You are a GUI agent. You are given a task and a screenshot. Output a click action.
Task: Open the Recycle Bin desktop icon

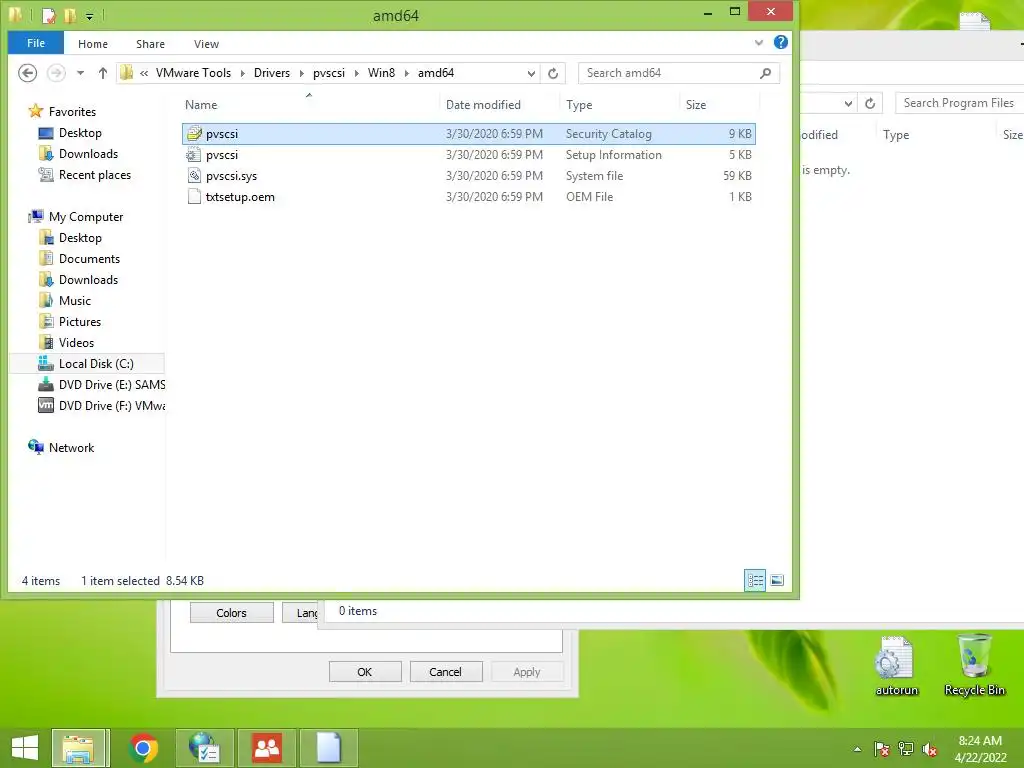[x=974, y=666]
